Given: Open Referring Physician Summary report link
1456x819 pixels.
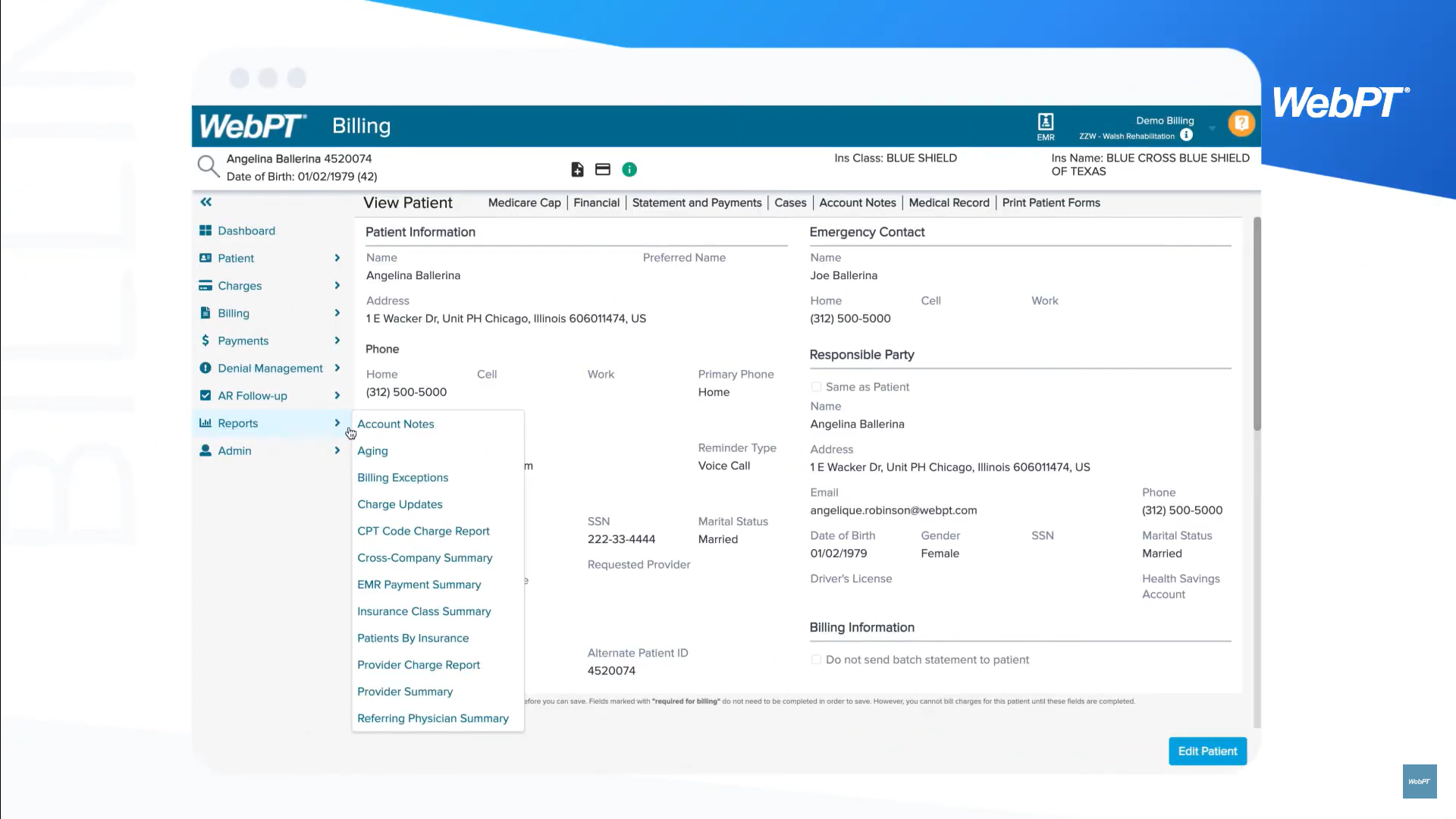Looking at the screenshot, I should tap(432, 718).
